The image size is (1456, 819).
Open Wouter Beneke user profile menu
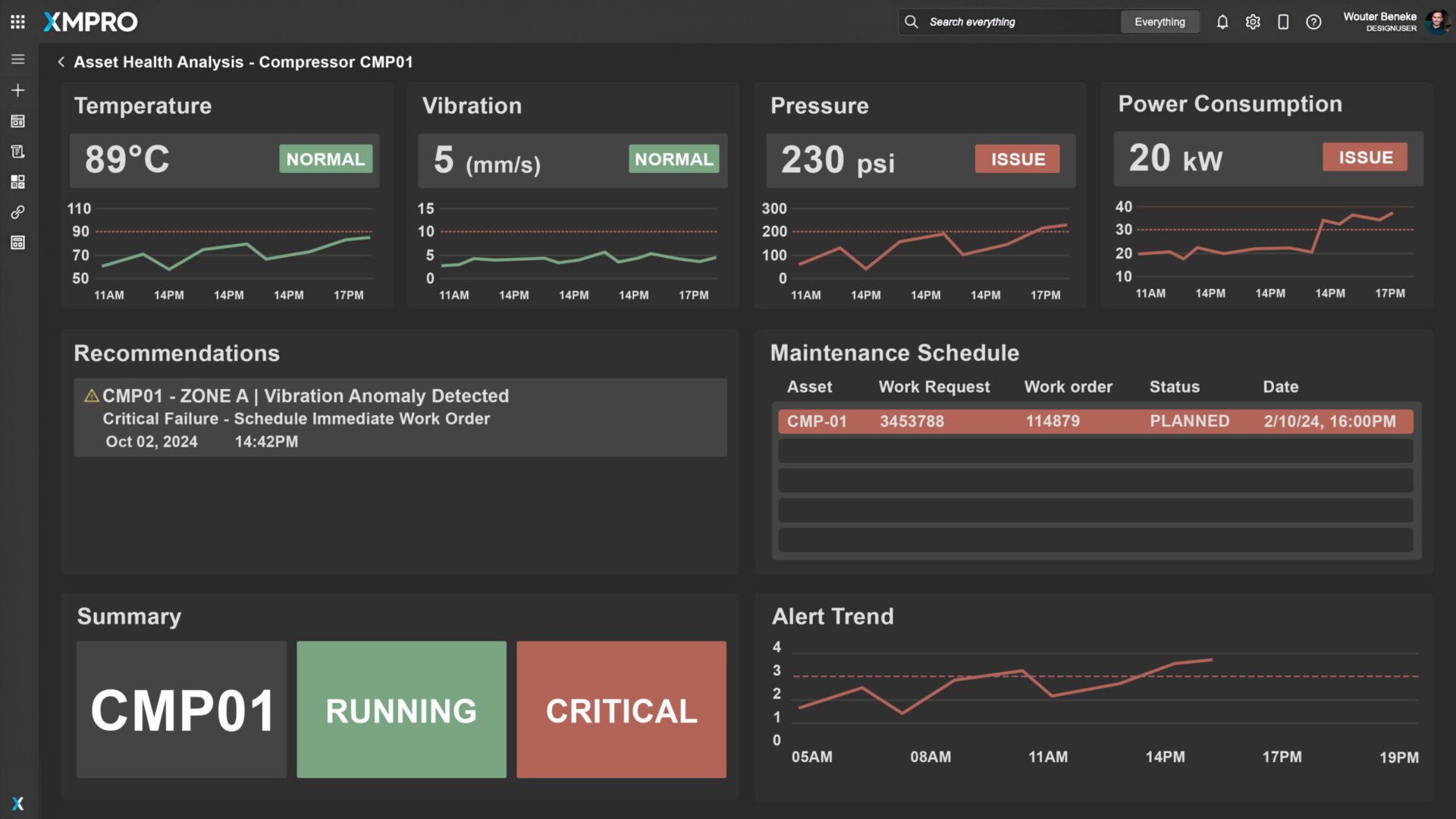pos(1395,22)
